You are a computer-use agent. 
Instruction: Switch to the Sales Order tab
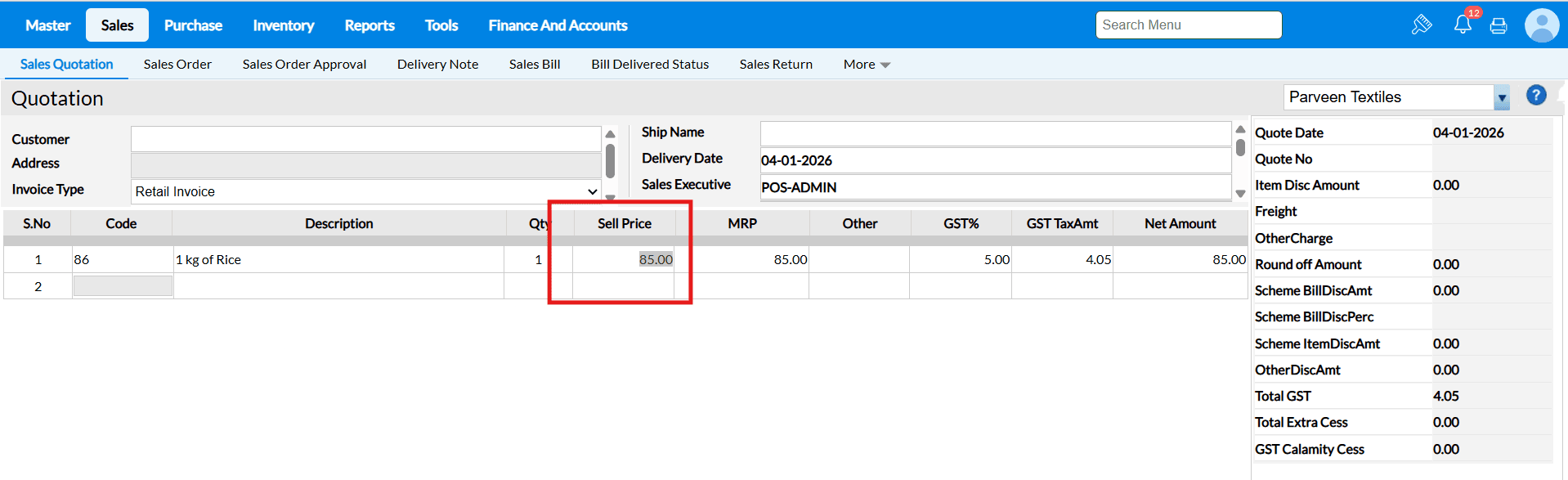click(x=177, y=65)
